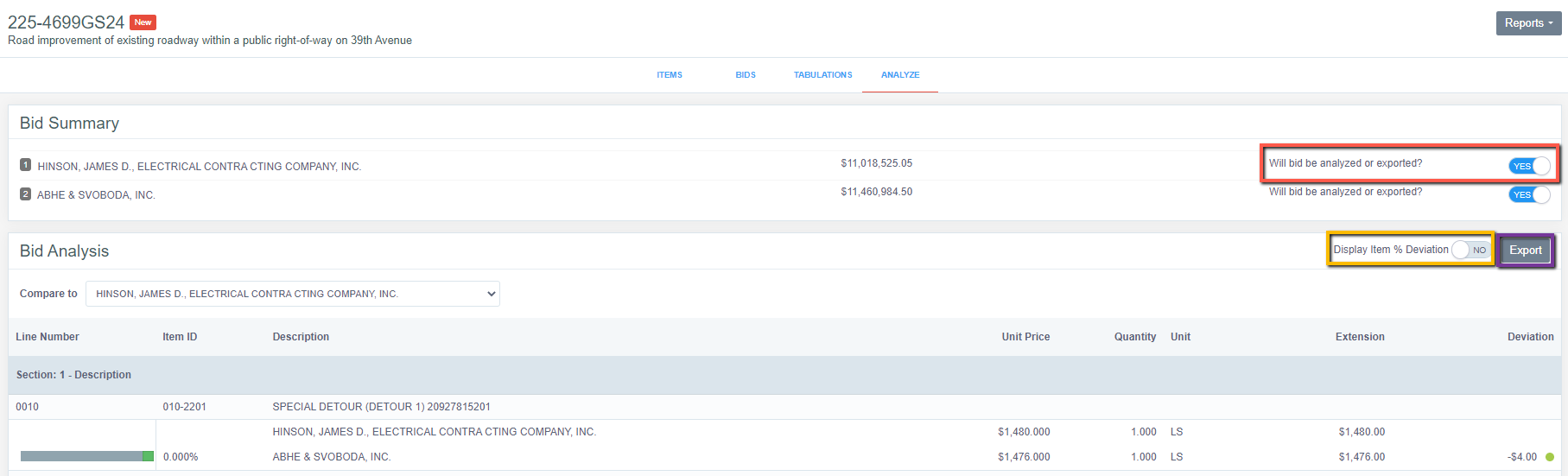Open the Reports dropdown menu

pos(1527,23)
